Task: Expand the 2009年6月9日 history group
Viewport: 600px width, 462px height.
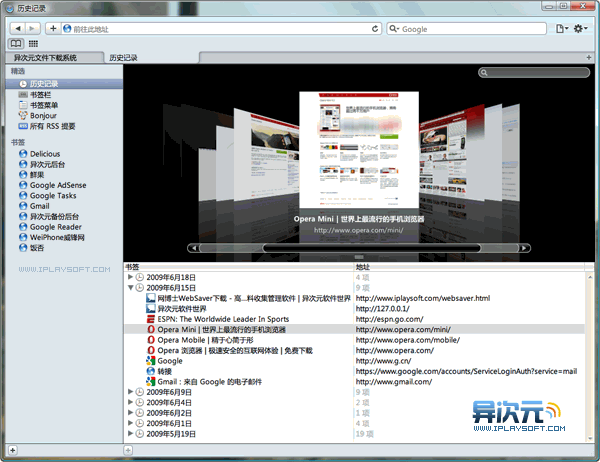Action: (130, 392)
